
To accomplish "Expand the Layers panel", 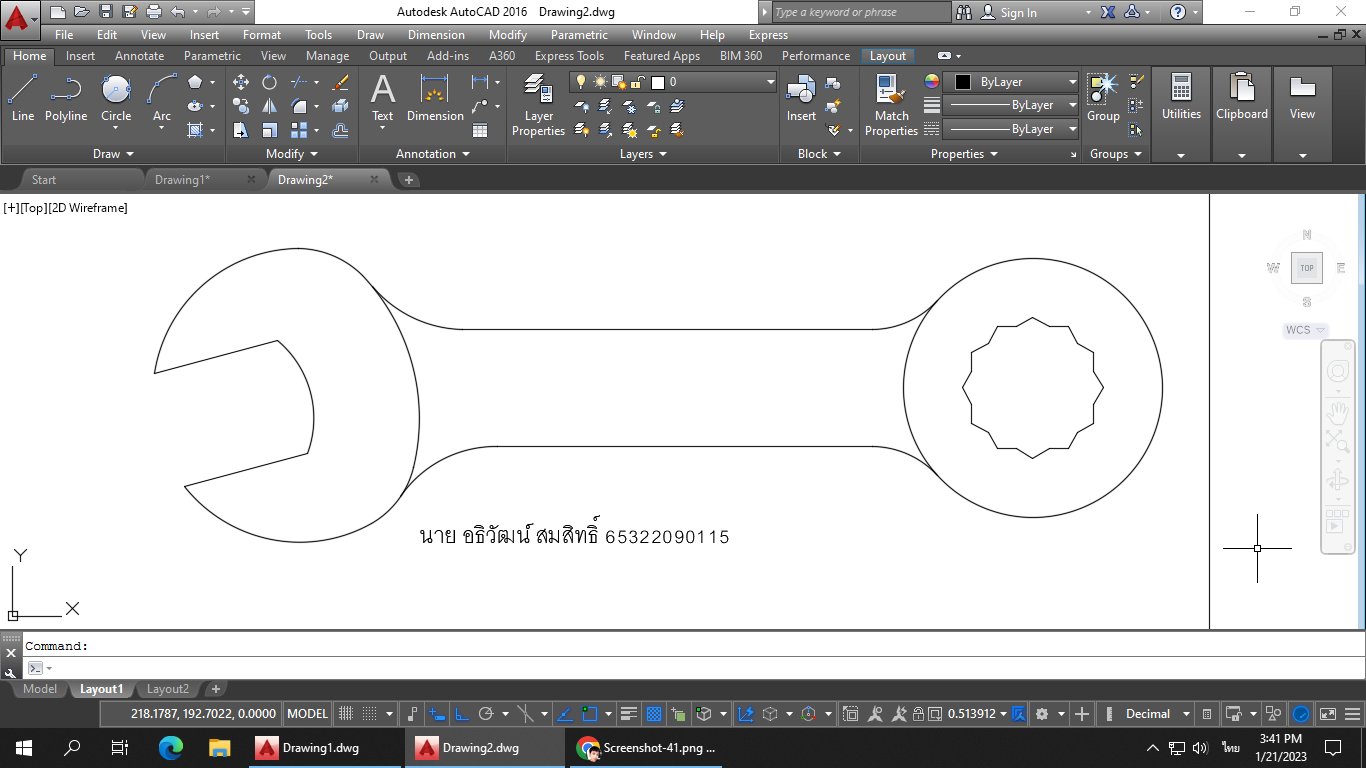I will click(x=643, y=154).
